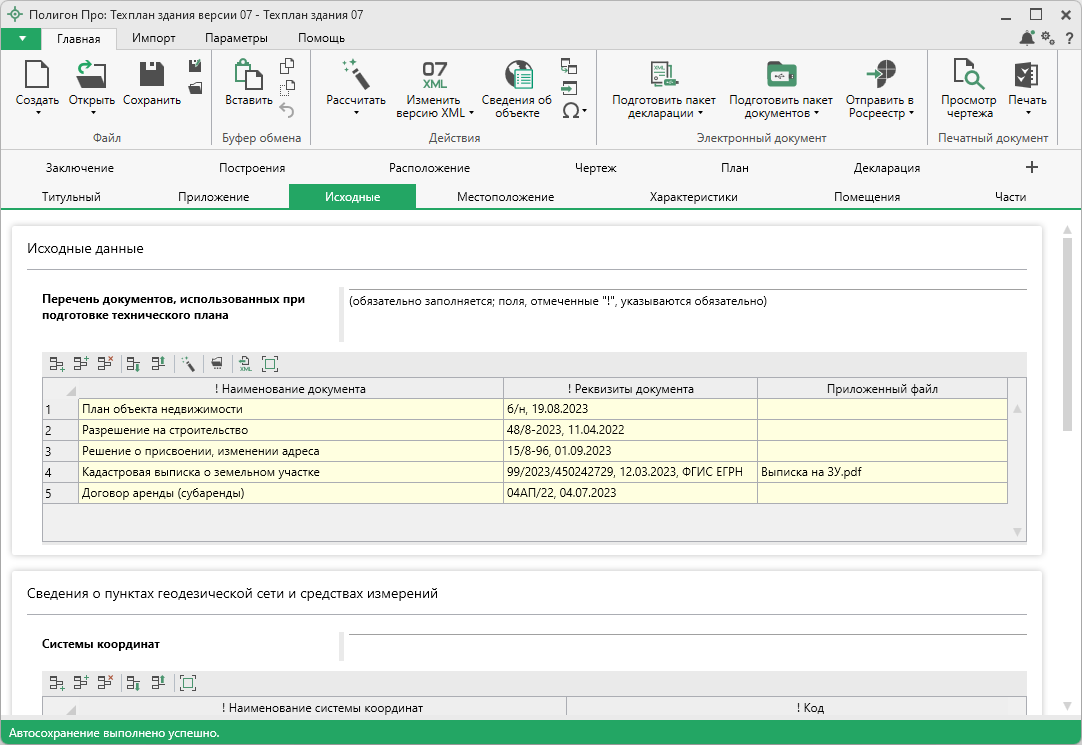Click the Paste (Вставить) clipboard icon
The height and width of the screenshot is (745, 1082).
click(248, 75)
